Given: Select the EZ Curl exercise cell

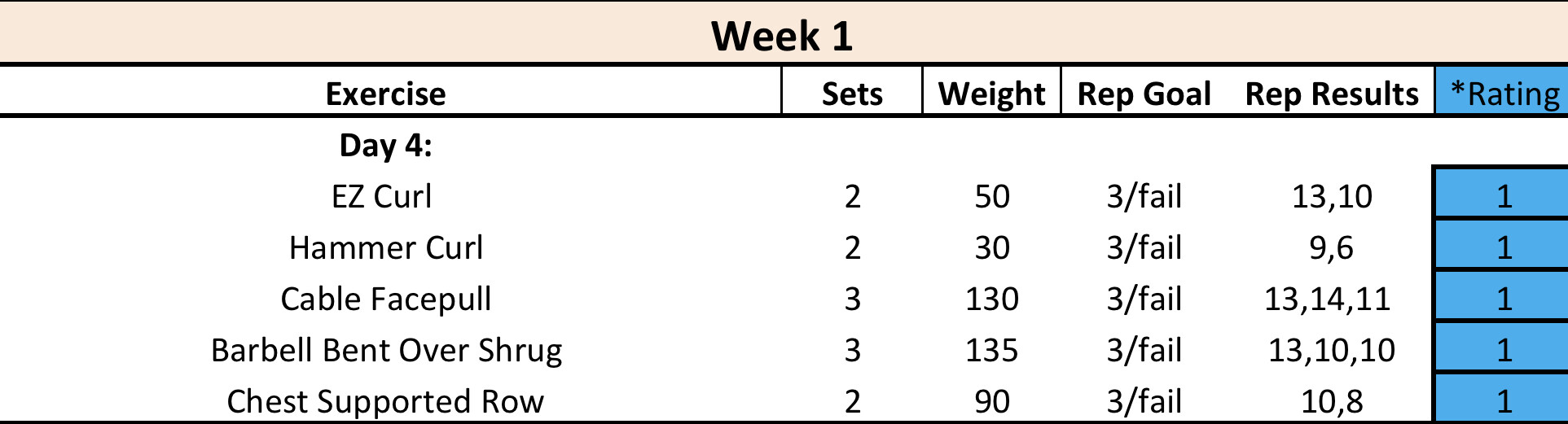Looking at the screenshot, I should (x=382, y=196).
